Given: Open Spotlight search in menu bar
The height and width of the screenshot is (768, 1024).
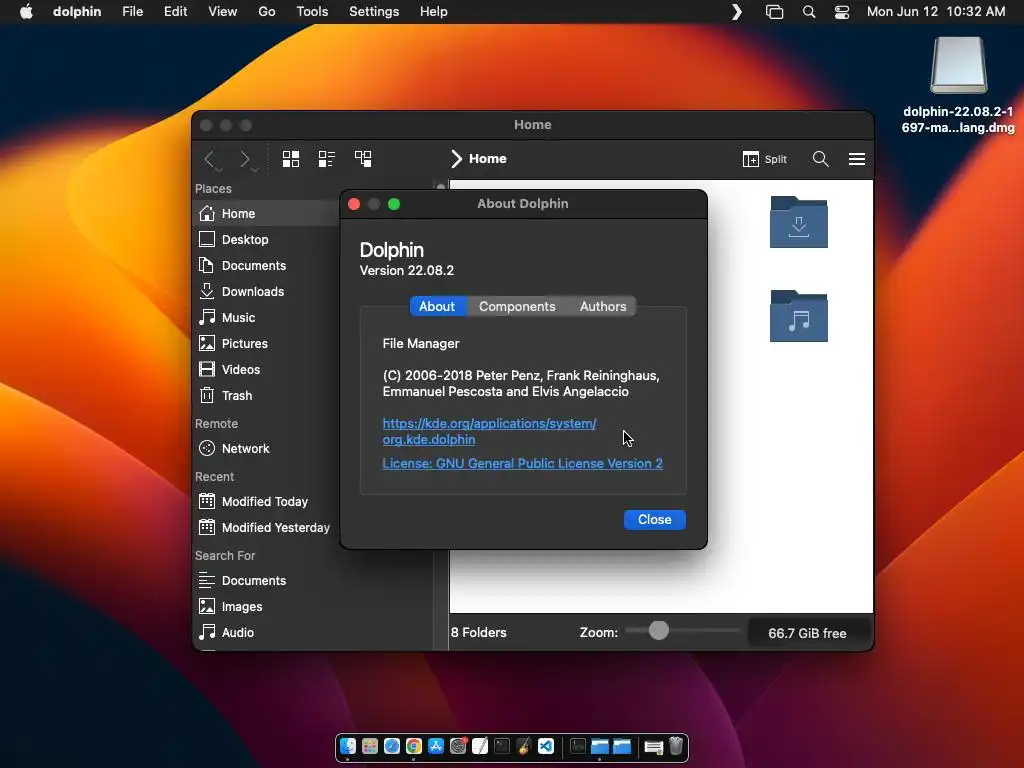Looking at the screenshot, I should tap(808, 12).
